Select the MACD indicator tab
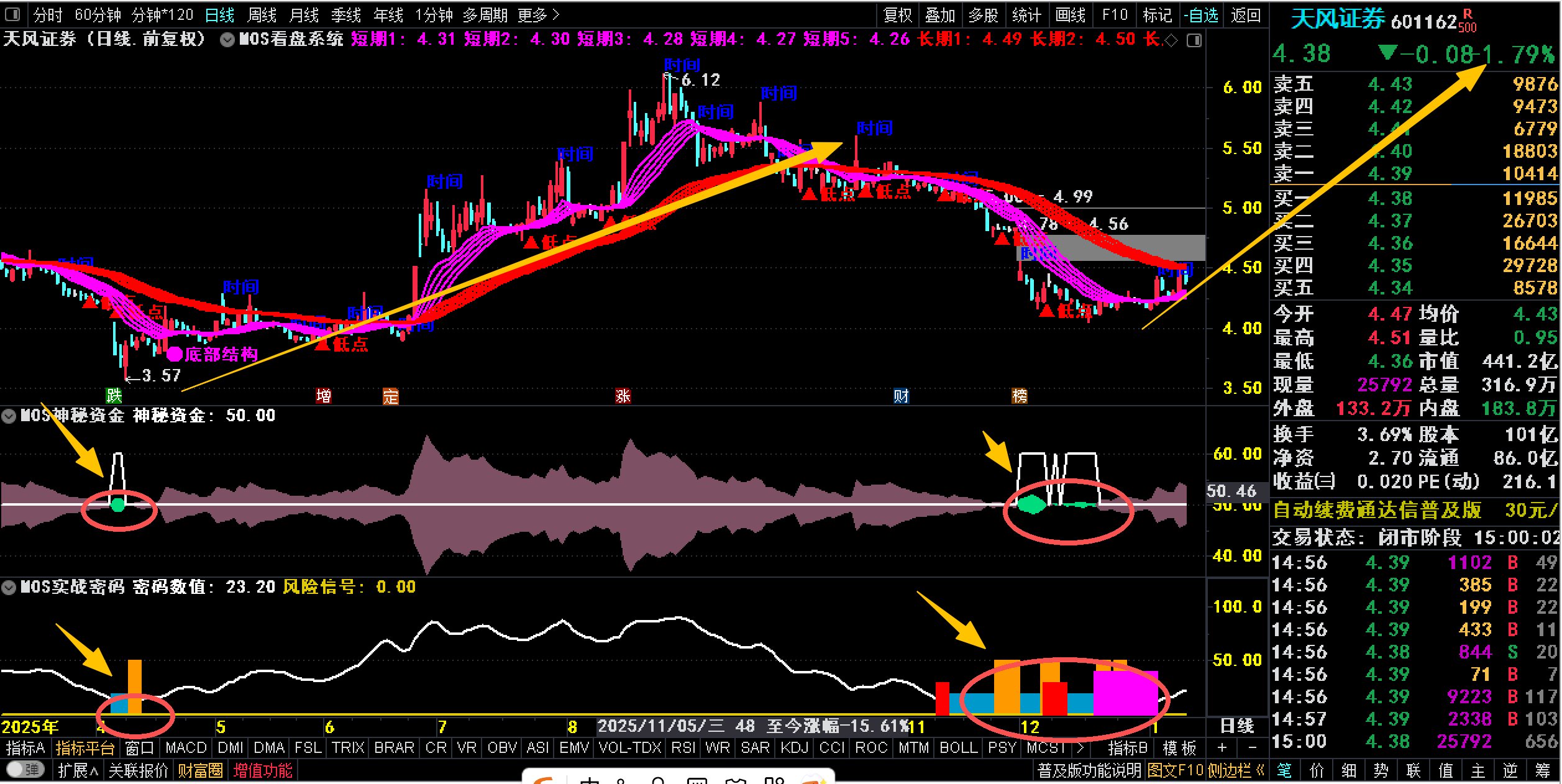This screenshot has width=1562, height=784. point(186,748)
